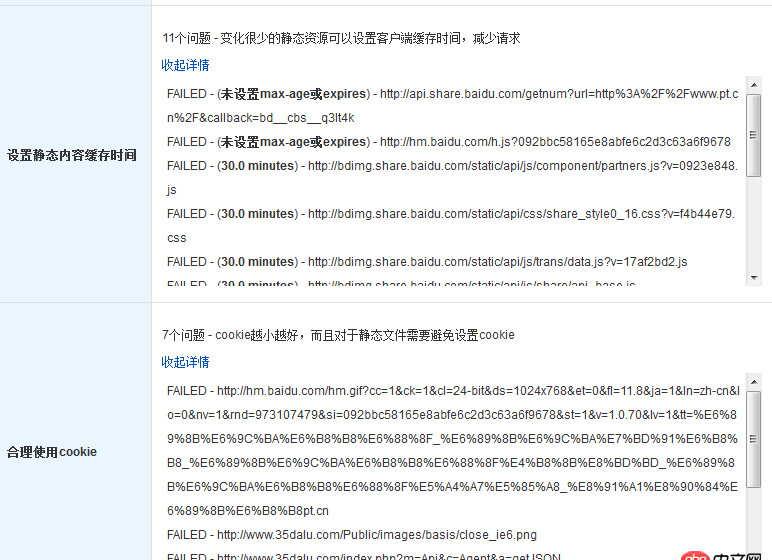This screenshot has height=560, width=772.
Task: Collapse details for static content cache section
Action: [185, 65]
